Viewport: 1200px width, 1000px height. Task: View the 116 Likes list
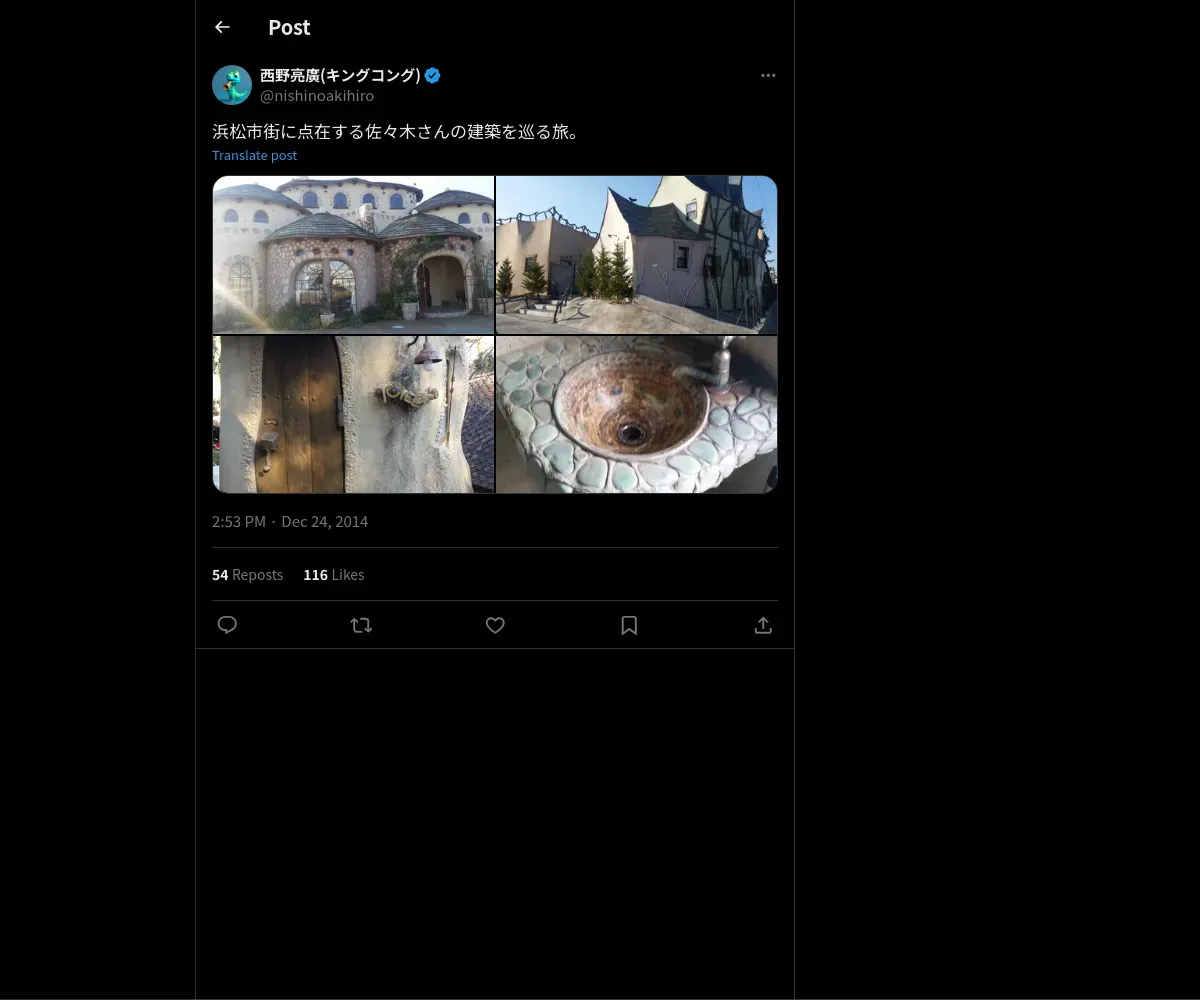(x=334, y=575)
